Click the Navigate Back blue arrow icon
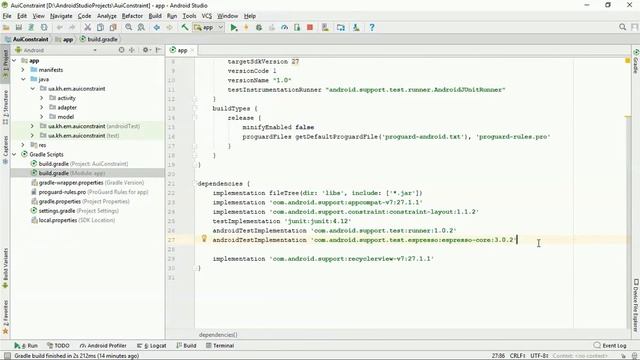Screen dimensions: 640x360 (156, 27)
